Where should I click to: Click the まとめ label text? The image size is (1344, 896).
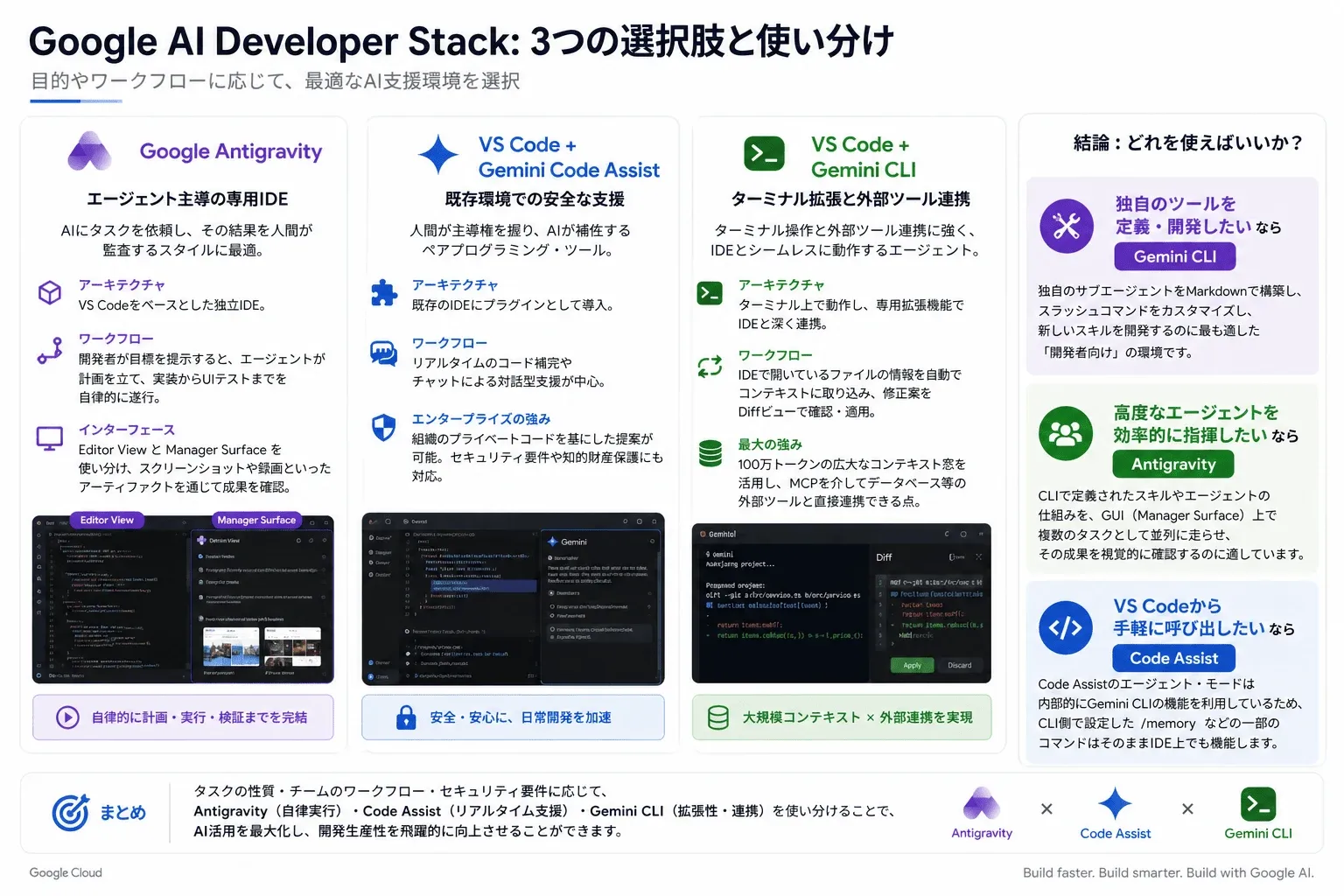[122, 813]
